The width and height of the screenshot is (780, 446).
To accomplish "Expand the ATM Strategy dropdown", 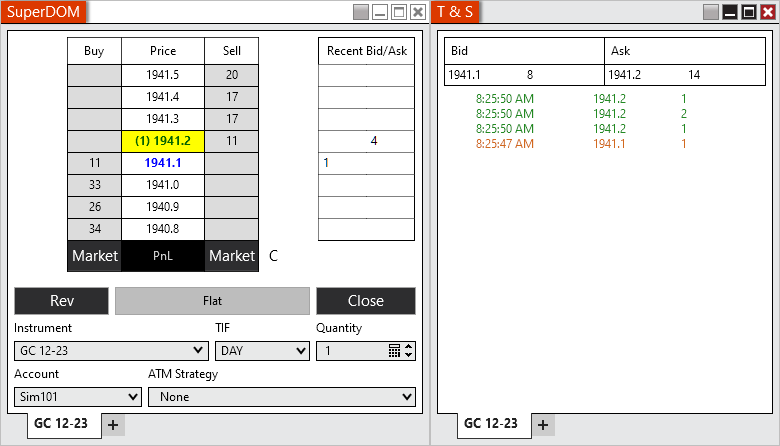I will tap(281, 397).
